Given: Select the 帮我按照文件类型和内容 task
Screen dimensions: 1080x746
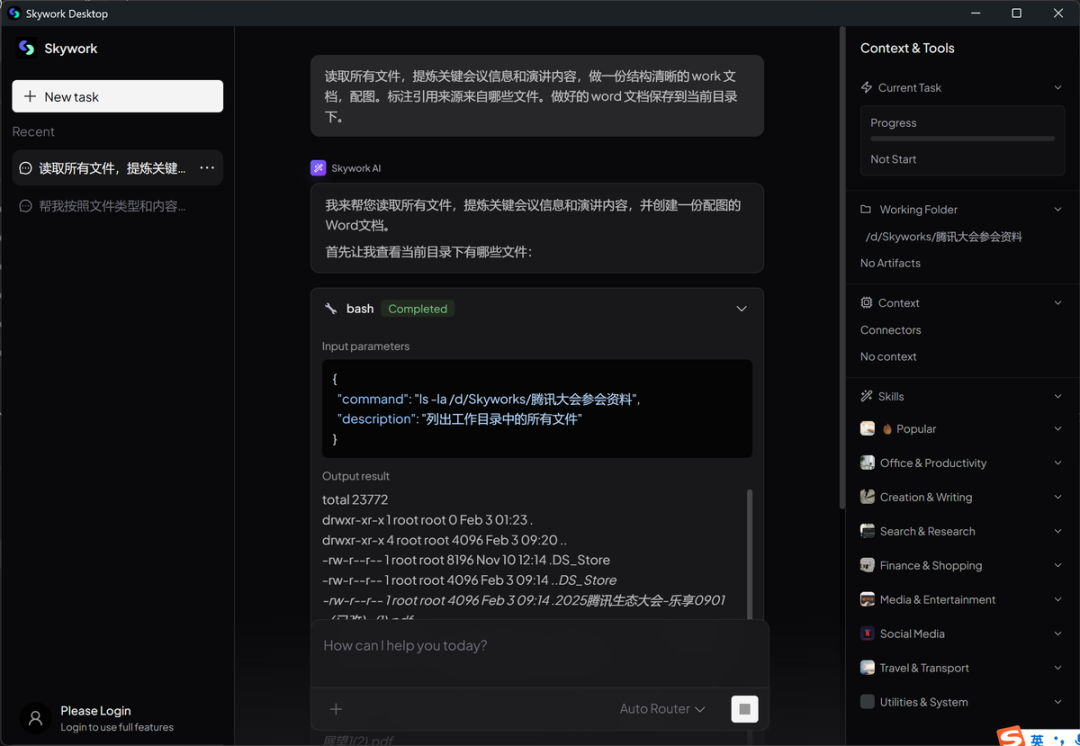Looking at the screenshot, I should (x=110, y=206).
